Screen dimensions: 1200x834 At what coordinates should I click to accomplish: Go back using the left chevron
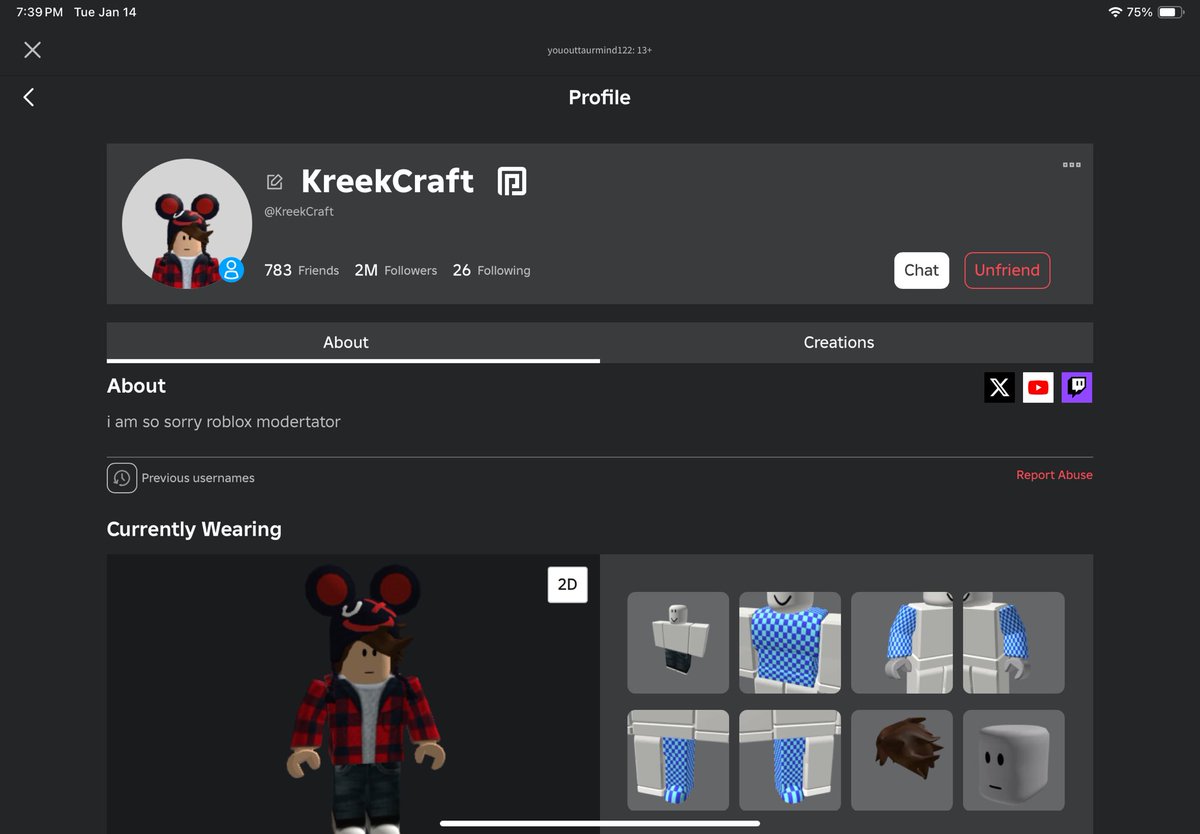29,97
